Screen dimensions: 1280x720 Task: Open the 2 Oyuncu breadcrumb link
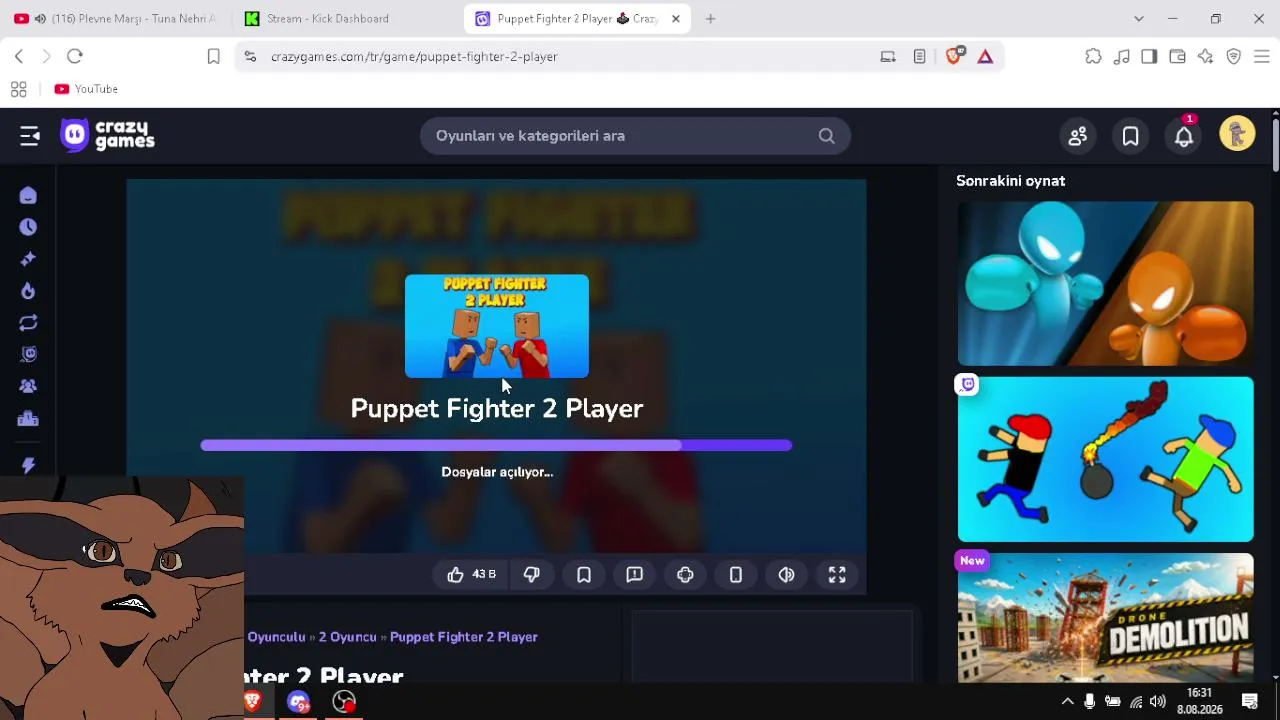click(x=347, y=637)
